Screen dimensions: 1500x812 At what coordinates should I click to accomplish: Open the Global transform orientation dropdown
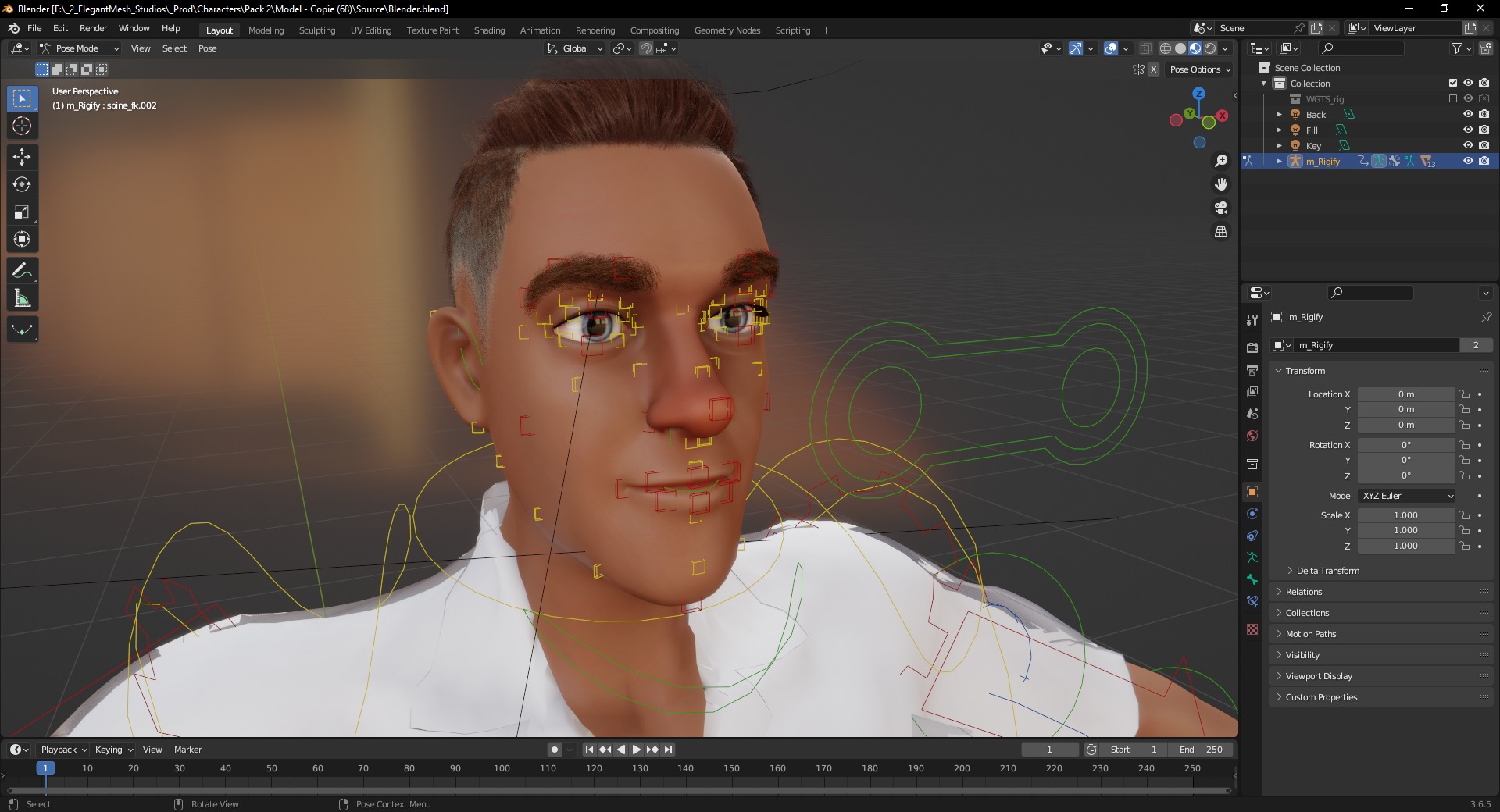pos(575,48)
